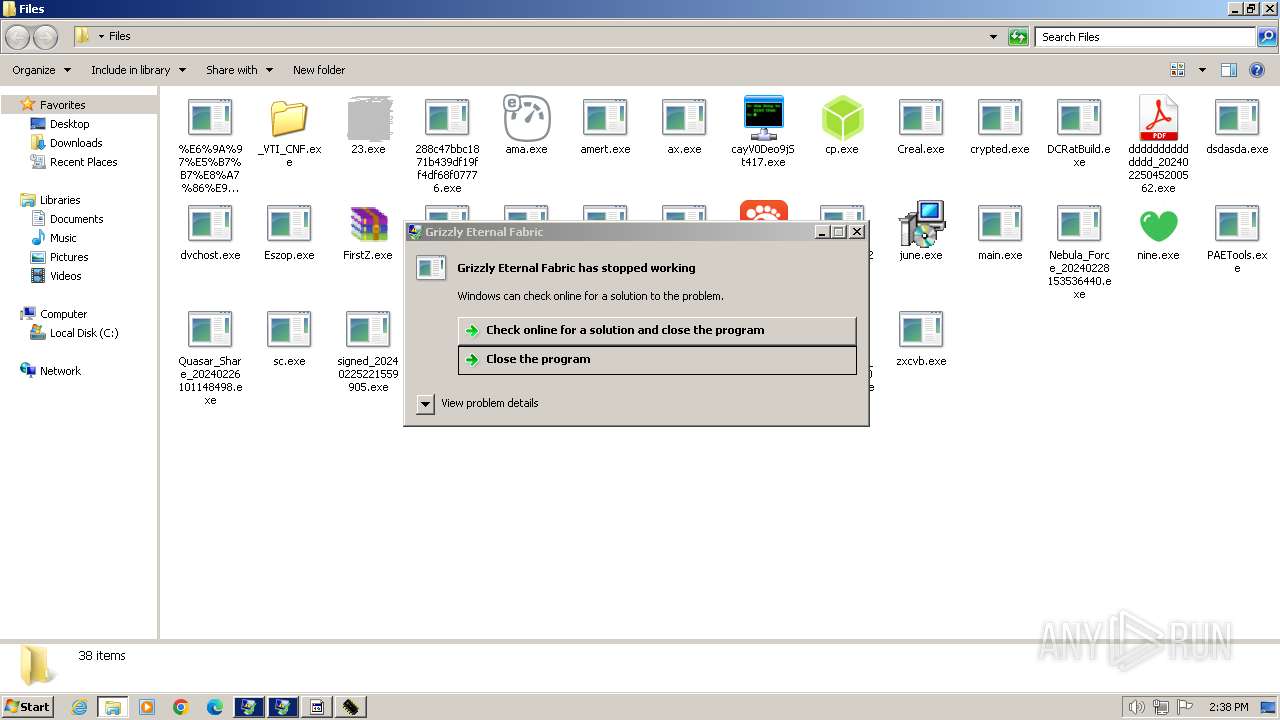
Task: Click New folder in the toolbar
Action: pos(319,70)
